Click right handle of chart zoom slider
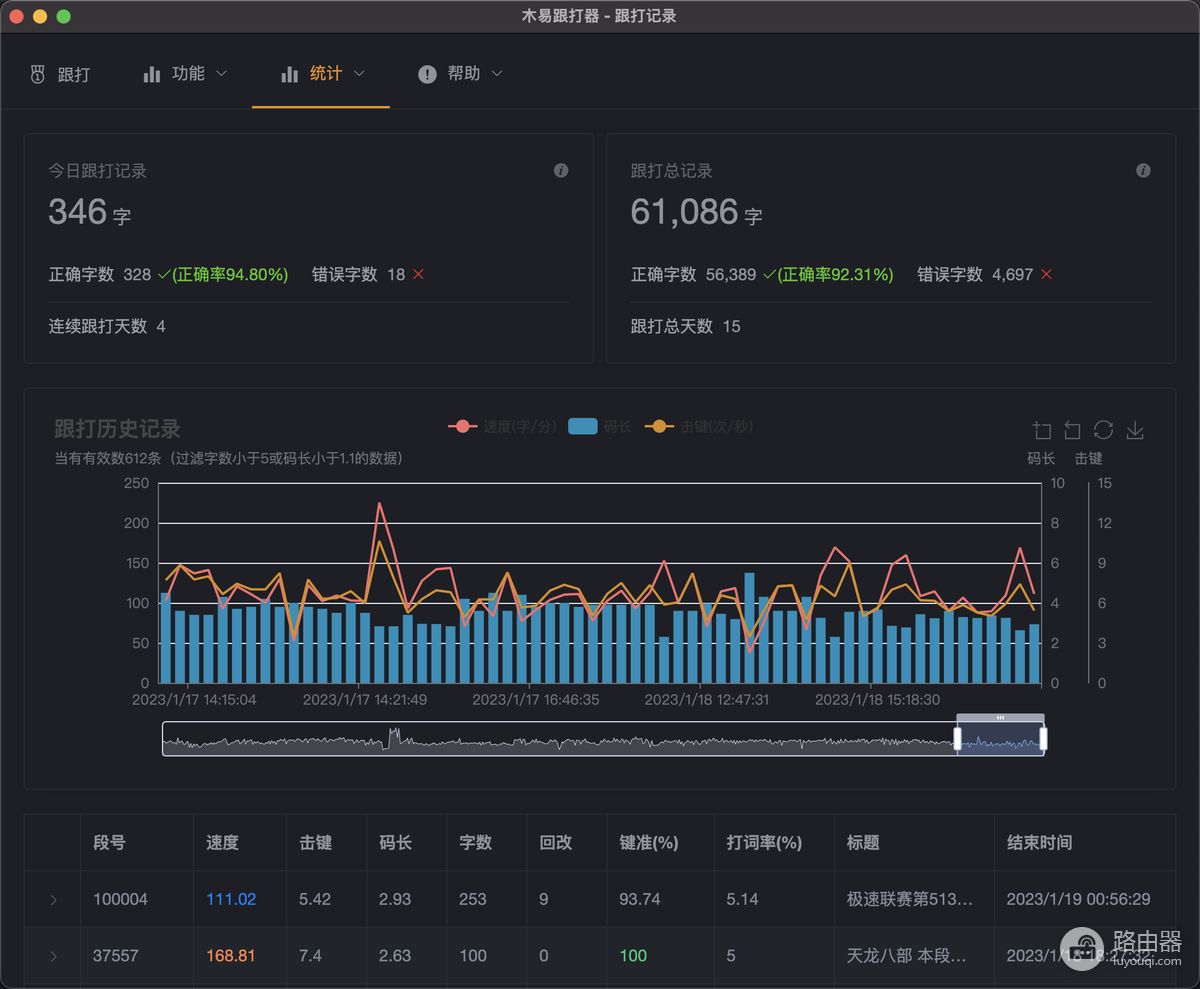This screenshot has width=1200, height=989. coord(1044,738)
